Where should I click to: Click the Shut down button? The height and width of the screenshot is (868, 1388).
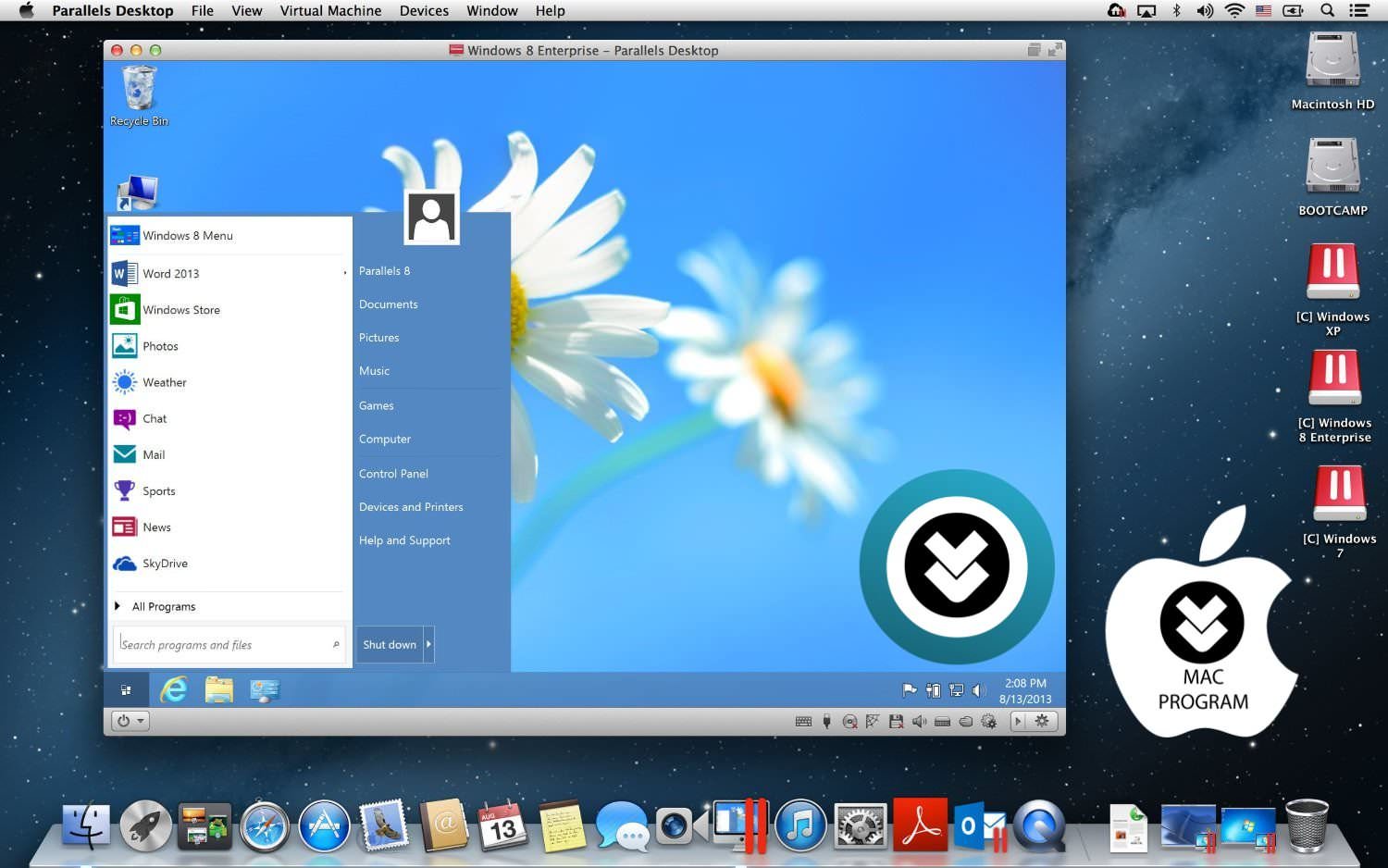[390, 644]
